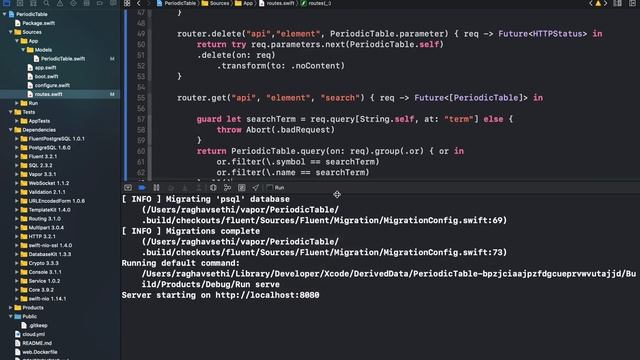640x360 pixels.
Task: Select swift-nio 1.14.1 dependency
Action: (x=47, y=299)
